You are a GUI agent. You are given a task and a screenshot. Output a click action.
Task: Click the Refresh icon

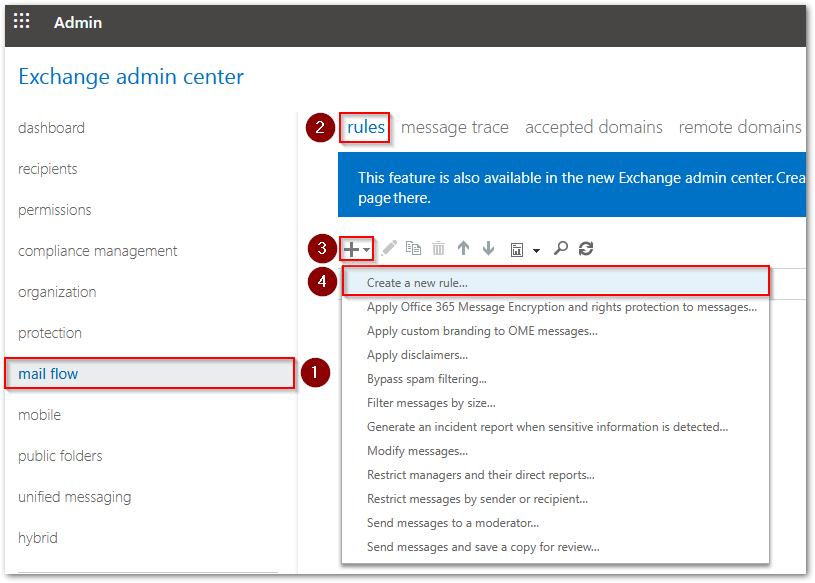click(585, 248)
